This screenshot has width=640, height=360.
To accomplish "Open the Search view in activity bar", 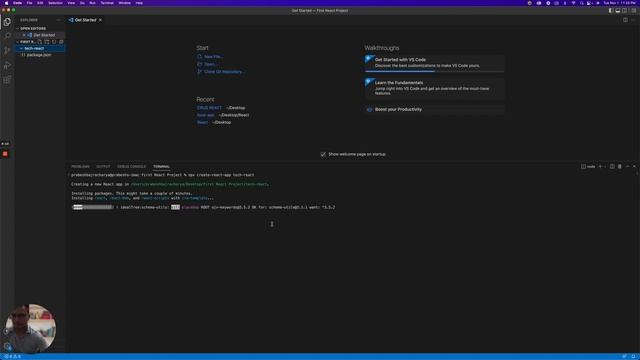I will click(7, 36).
